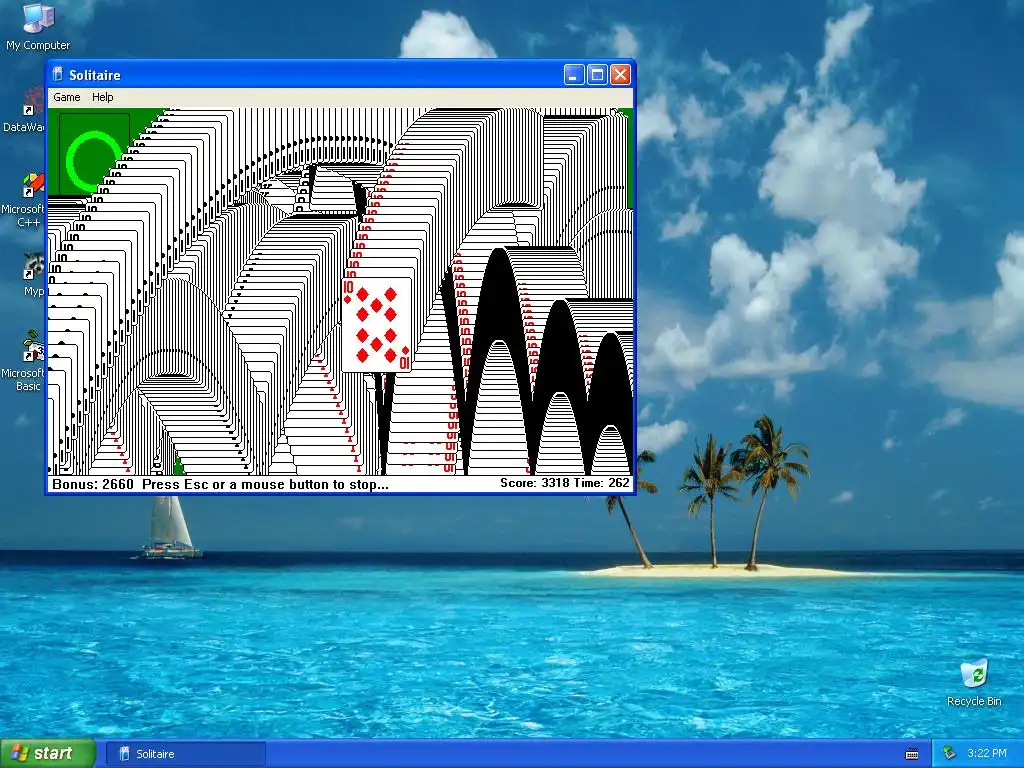Open the Game menu in Solitaire
1024x768 pixels.
tap(67, 97)
